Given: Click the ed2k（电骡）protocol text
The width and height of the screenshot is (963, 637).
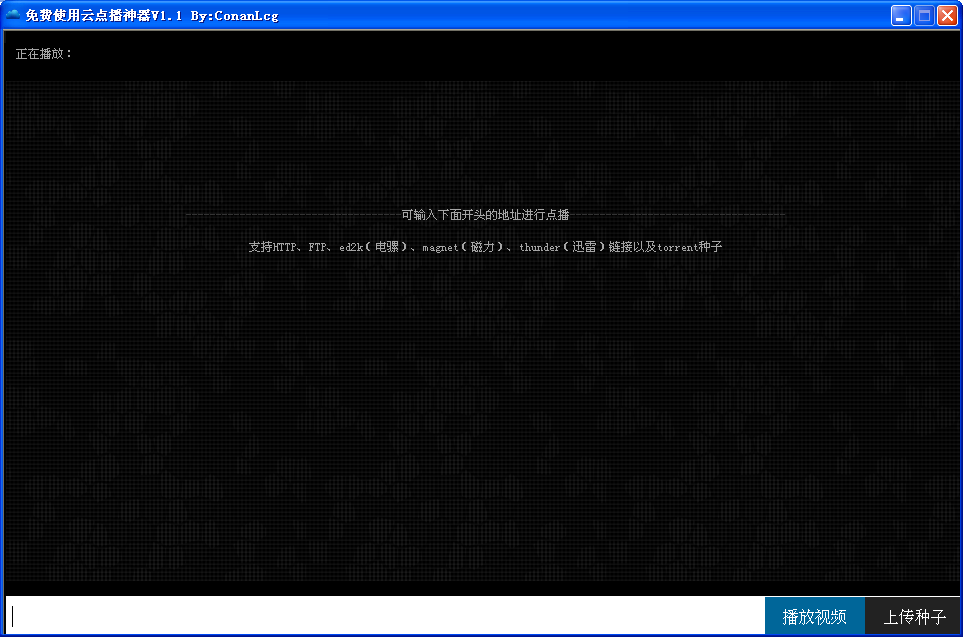Looking at the screenshot, I should click(x=374, y=247).
